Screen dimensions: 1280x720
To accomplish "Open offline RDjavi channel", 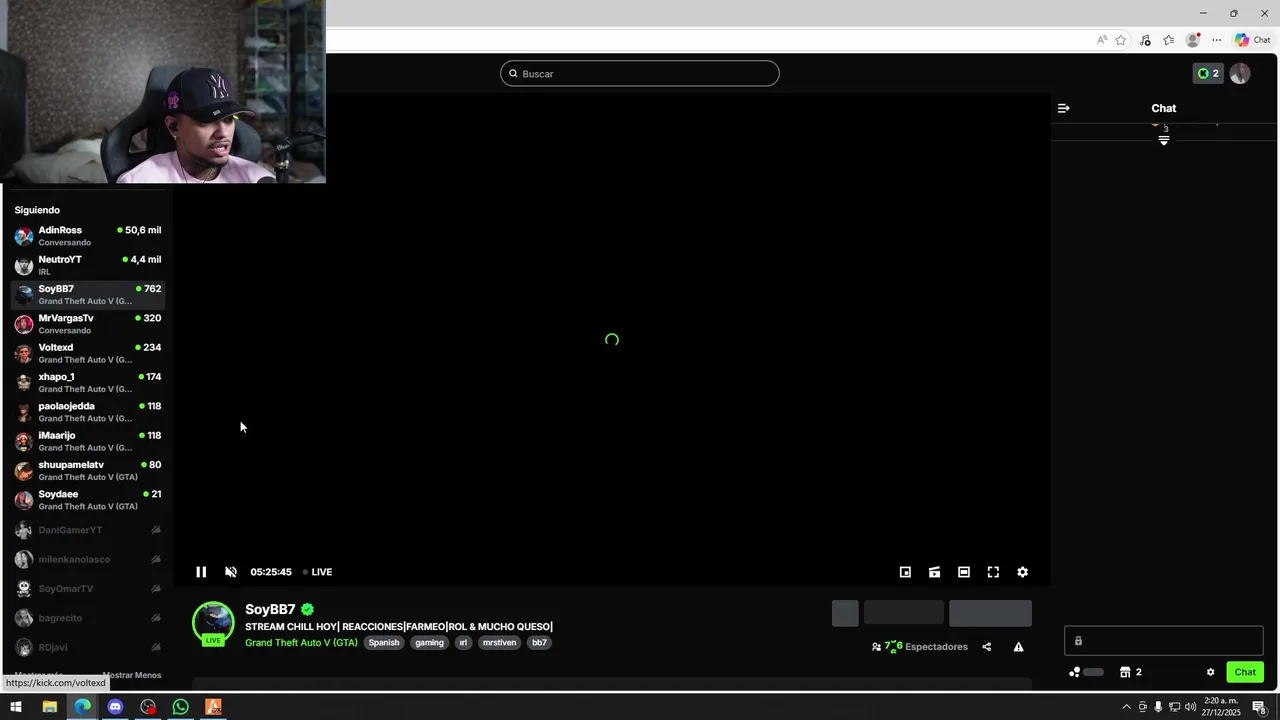I will [88, 647].
